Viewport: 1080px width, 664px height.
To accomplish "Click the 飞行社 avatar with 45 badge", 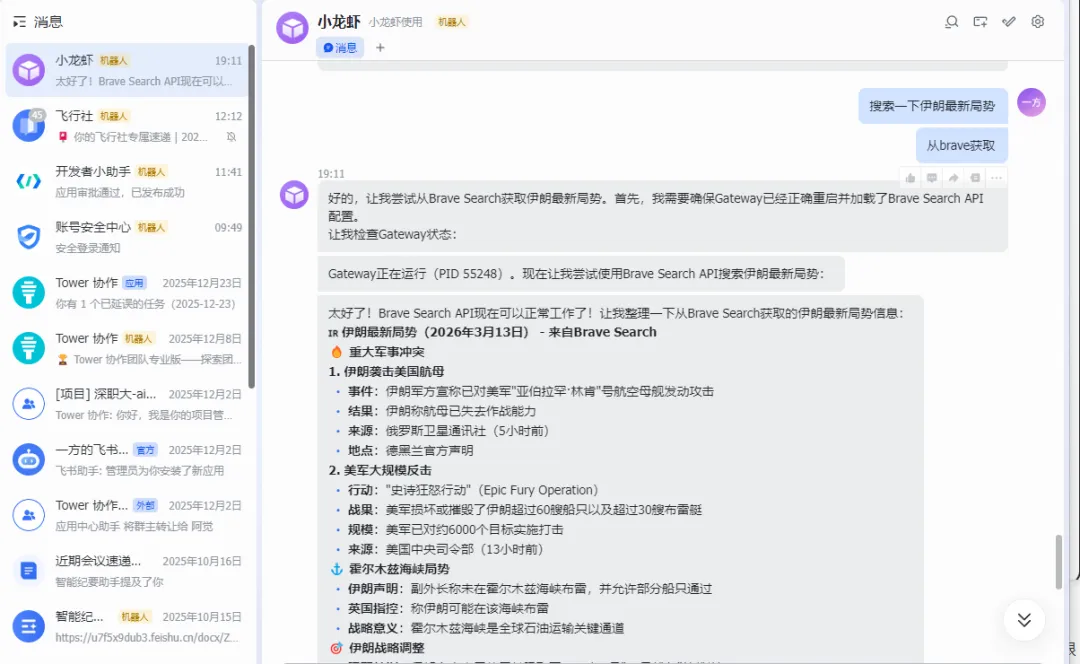I will [29, 125].
